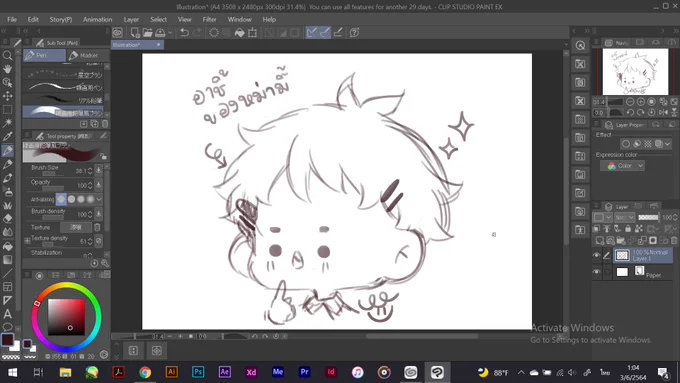Click Quick Access magnifier icon in right strip
Viewport: 680px width, 383px height.
click(x=580, y=46)
